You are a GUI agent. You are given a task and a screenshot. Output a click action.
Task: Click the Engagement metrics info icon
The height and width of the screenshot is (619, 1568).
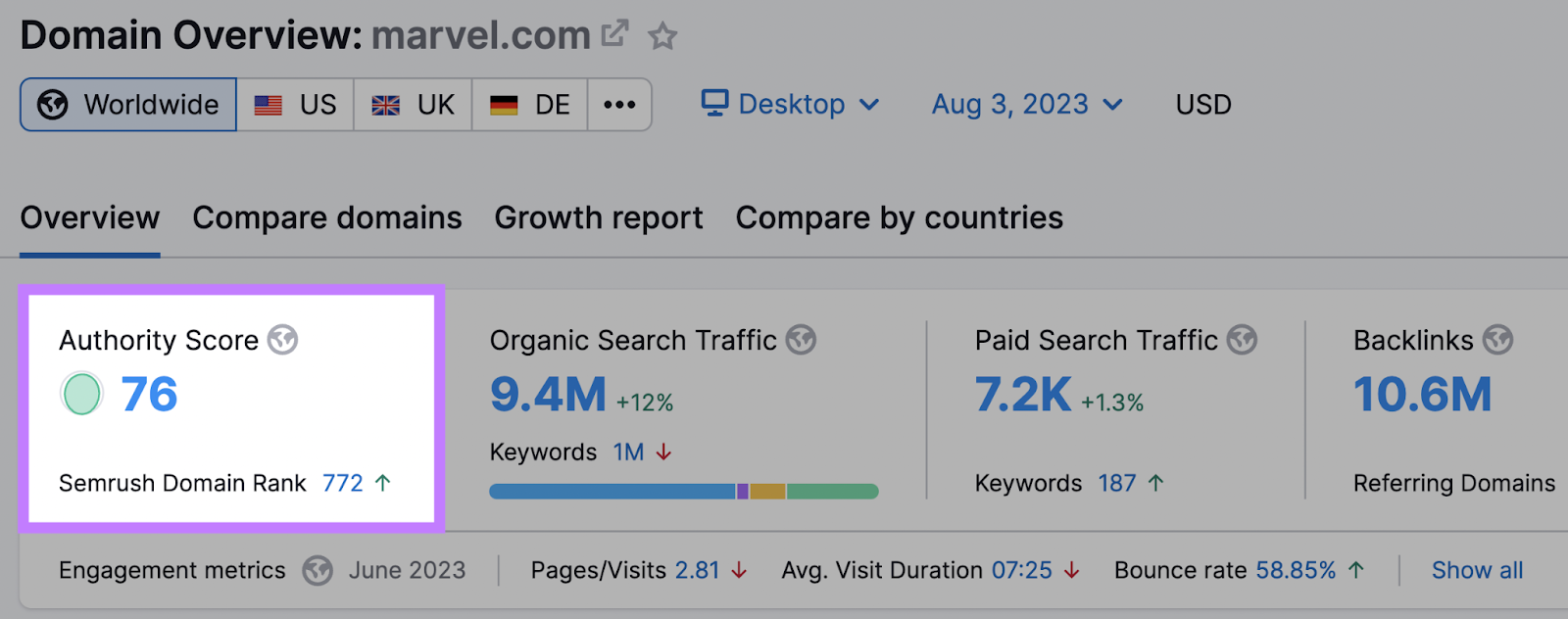point(317,569)
